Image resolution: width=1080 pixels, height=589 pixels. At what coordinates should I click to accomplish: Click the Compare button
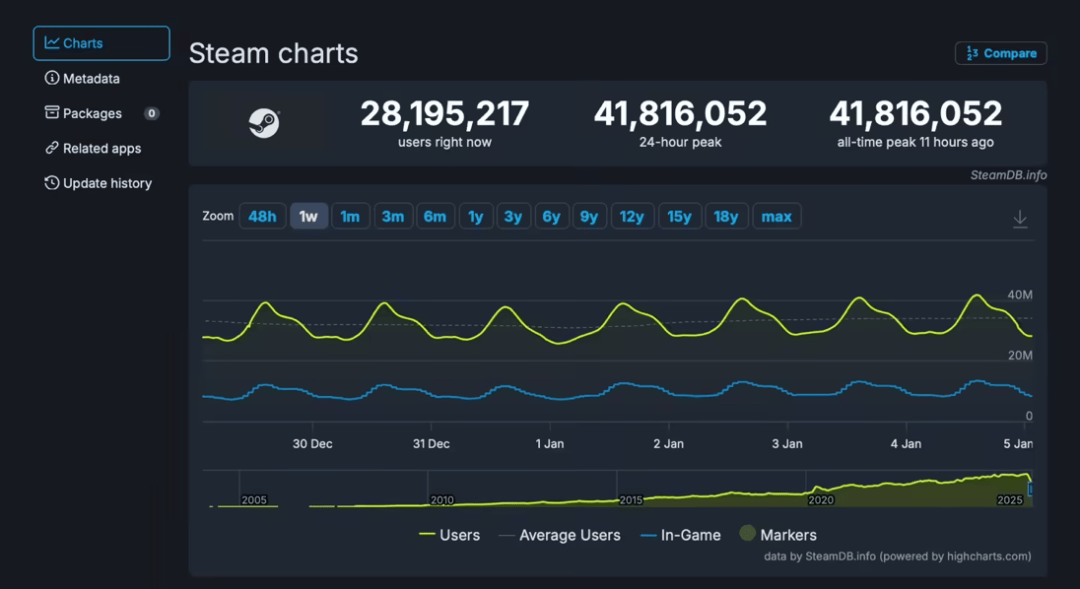coord(1001,53)
